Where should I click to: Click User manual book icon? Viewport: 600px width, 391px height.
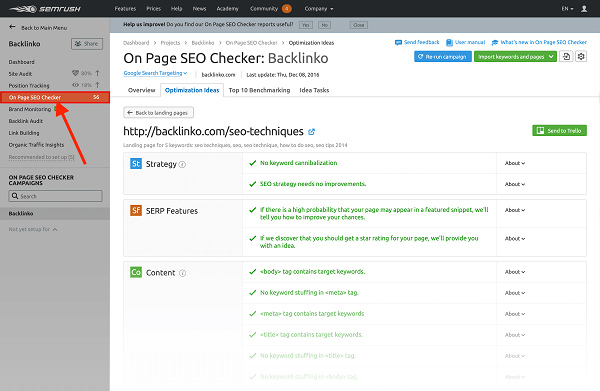pos(449,42)
